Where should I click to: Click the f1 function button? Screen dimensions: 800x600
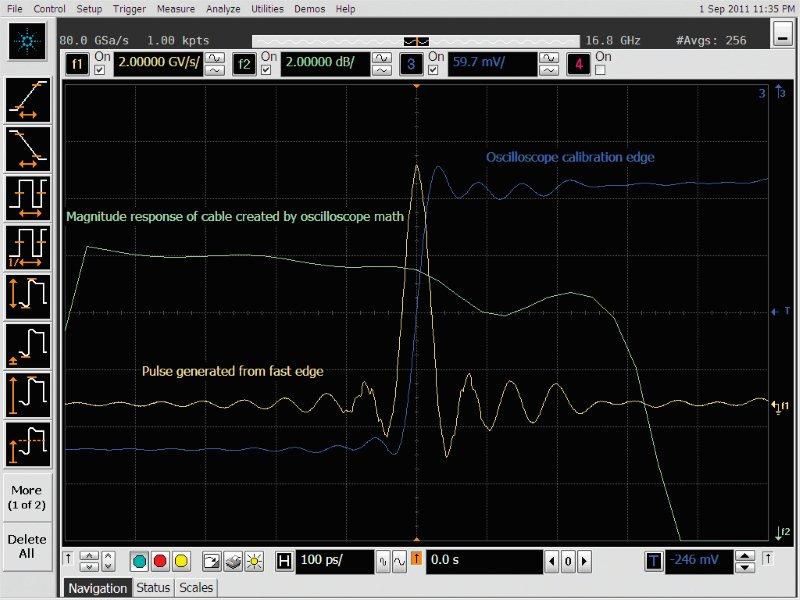[77, 65]
